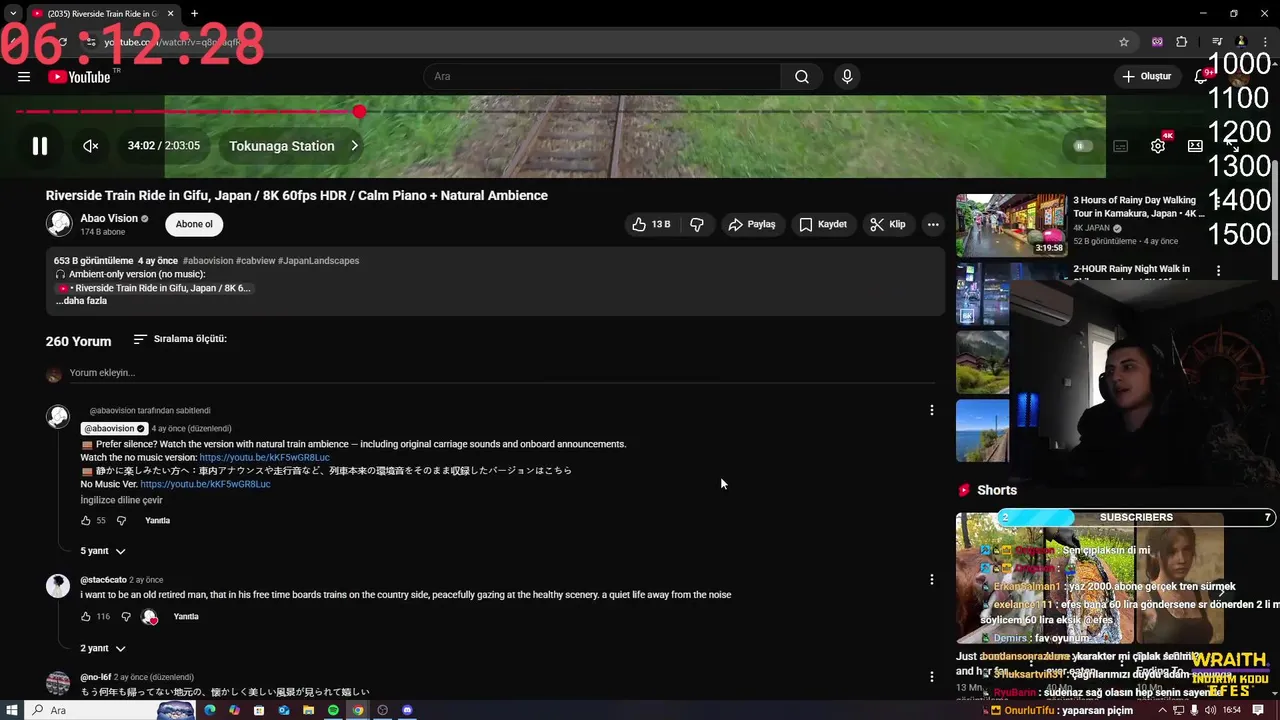Open options menu for no-l6f comment

point(931,676)
